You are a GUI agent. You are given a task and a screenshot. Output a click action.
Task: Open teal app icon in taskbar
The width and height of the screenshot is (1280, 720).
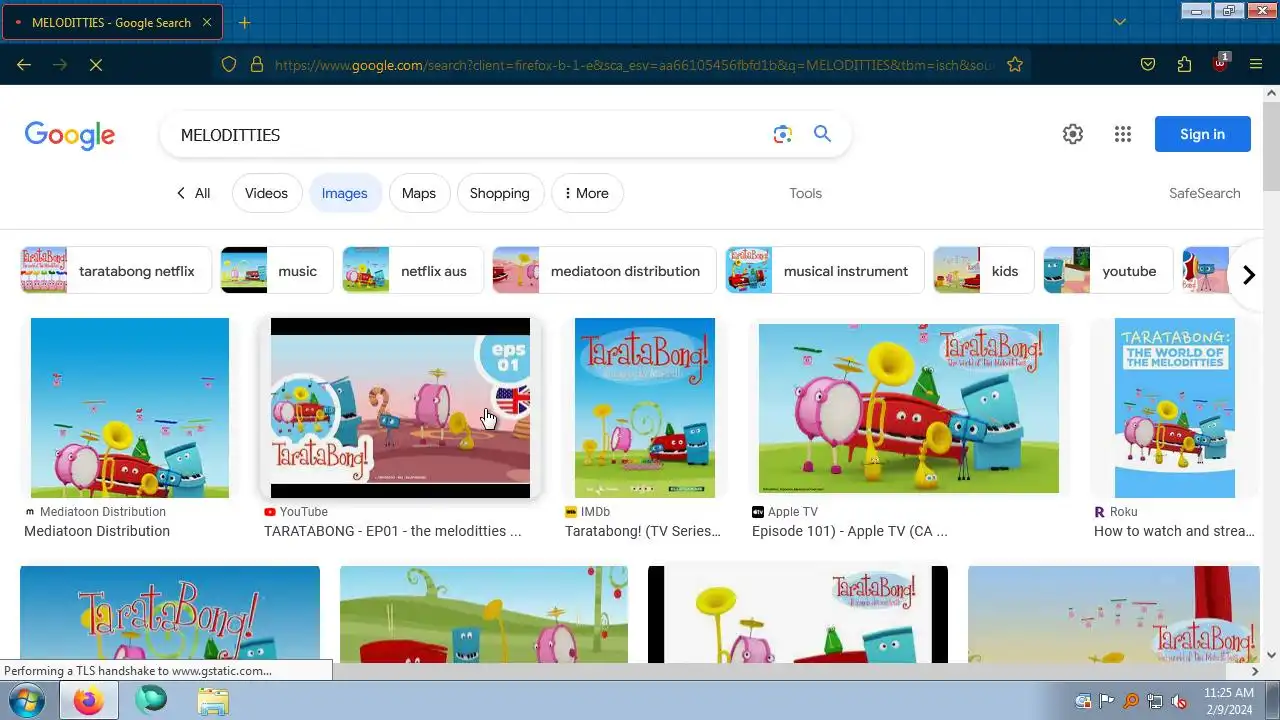pyautogui.click(x=151, y=701)
